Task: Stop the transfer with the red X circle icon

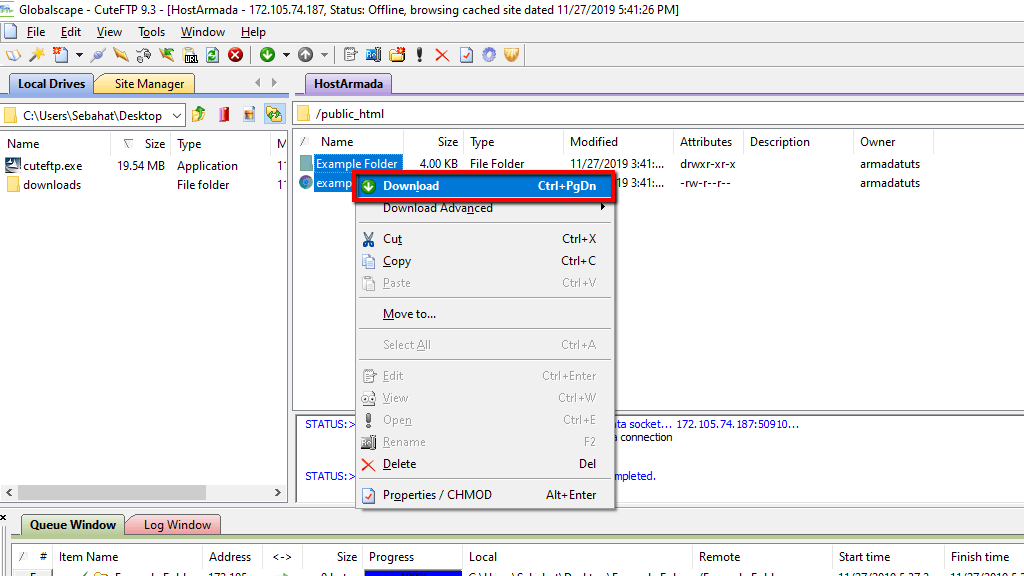Action: 235,56
